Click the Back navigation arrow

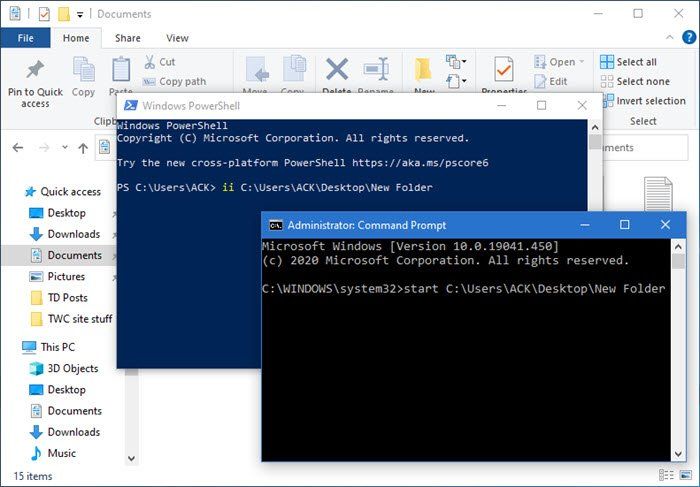point(18,148)
